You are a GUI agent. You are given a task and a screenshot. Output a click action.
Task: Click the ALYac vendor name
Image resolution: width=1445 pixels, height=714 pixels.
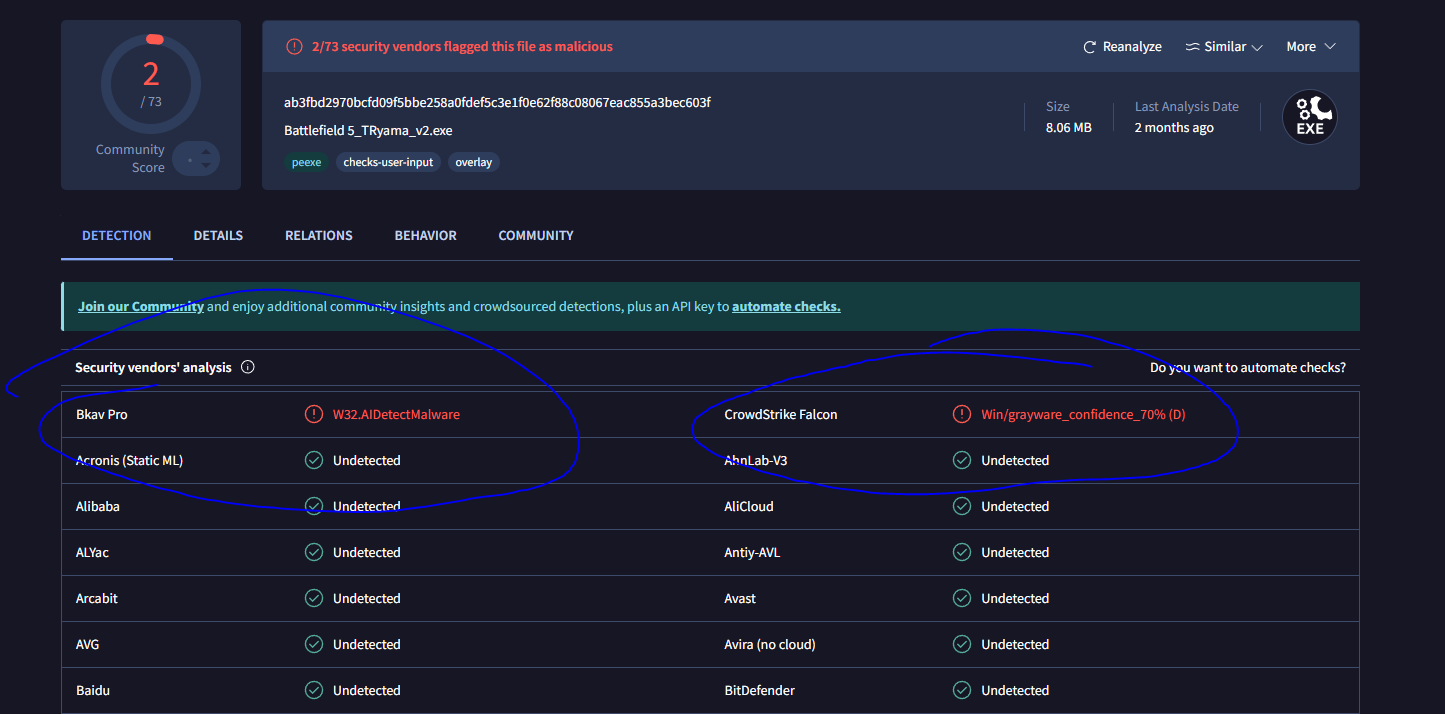[x=92, y=552]
